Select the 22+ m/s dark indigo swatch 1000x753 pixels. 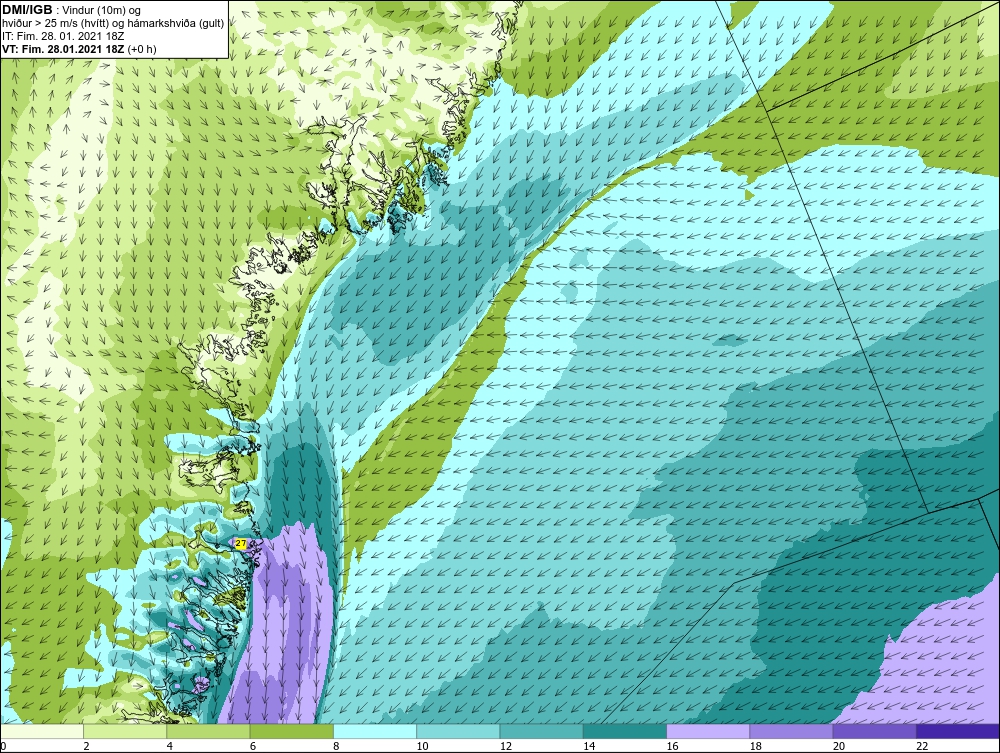957,731
